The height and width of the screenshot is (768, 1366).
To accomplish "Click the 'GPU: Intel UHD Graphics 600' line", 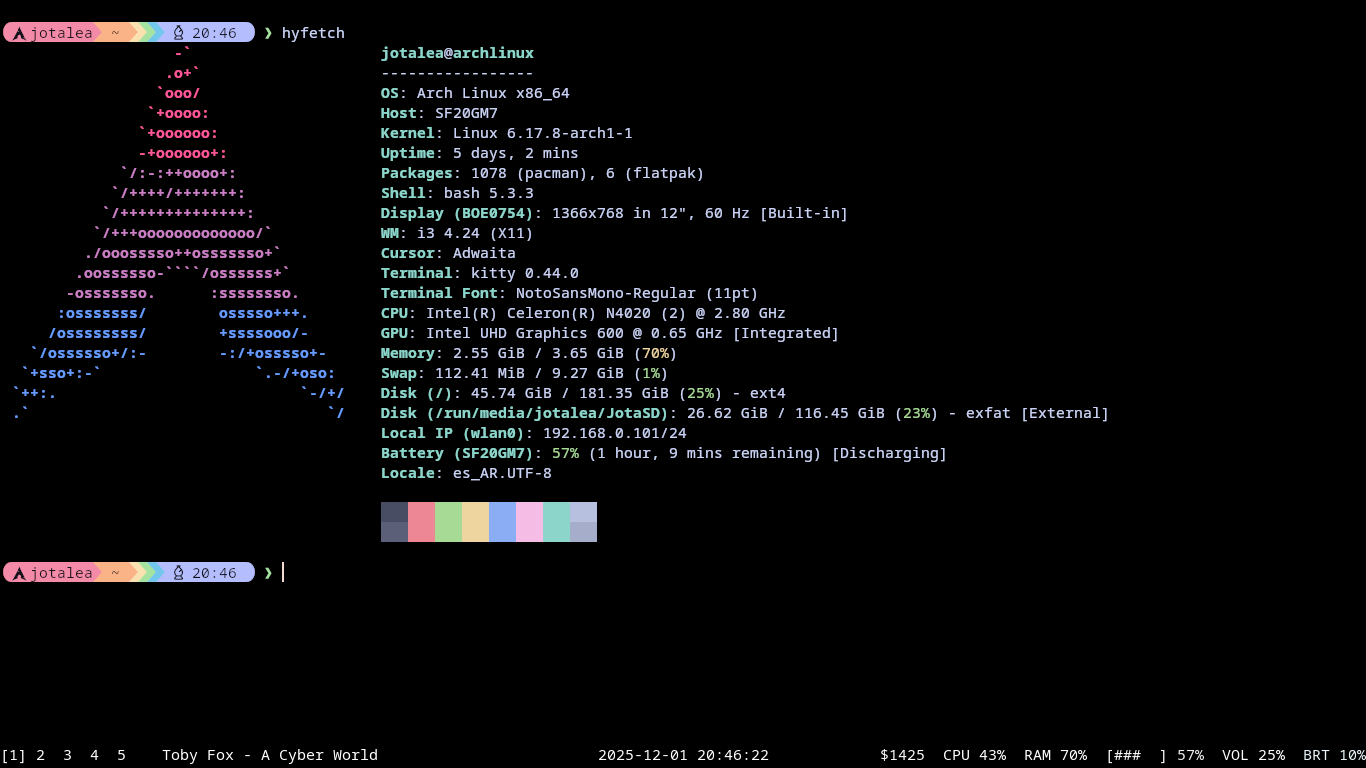I will pos(610,333).
